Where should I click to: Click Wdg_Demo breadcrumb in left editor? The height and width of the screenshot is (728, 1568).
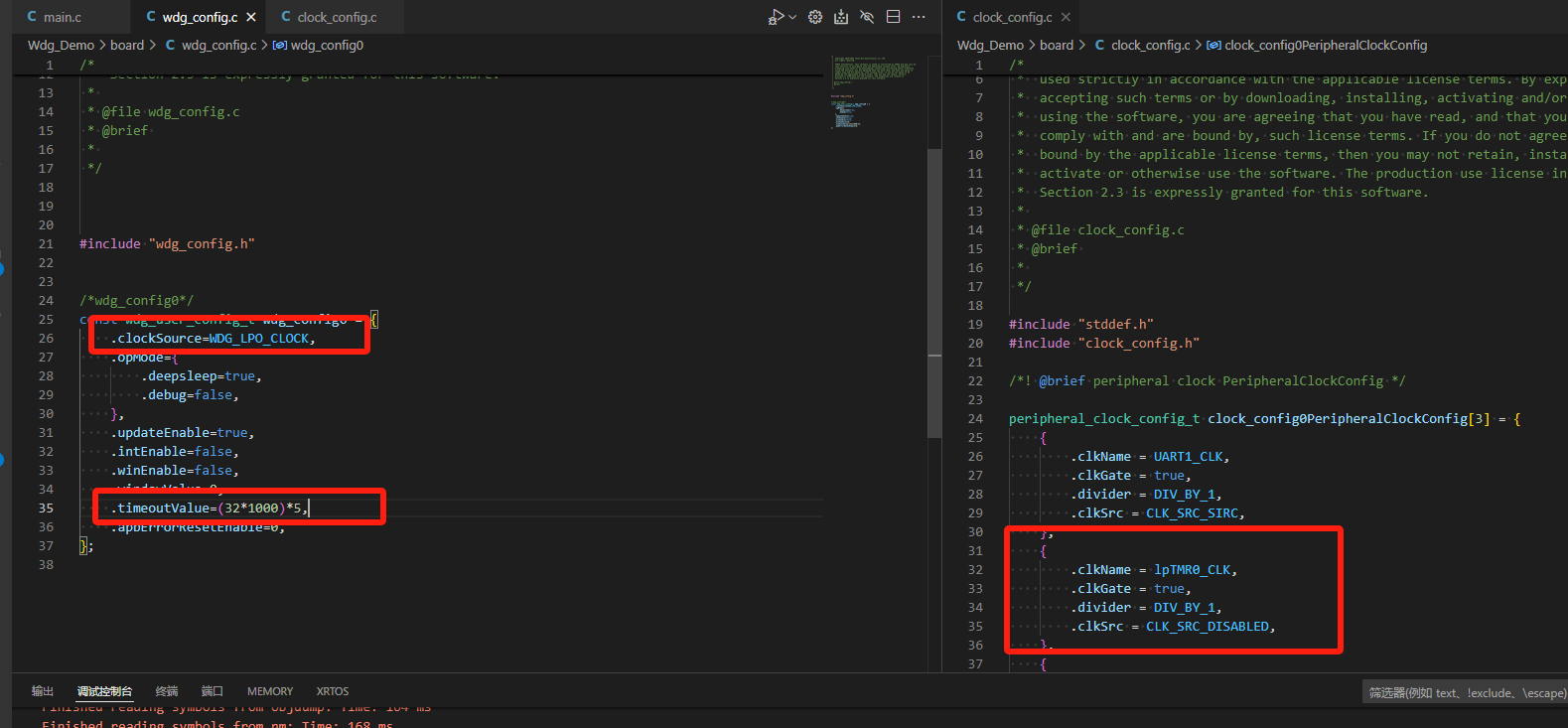click(61, 45)
